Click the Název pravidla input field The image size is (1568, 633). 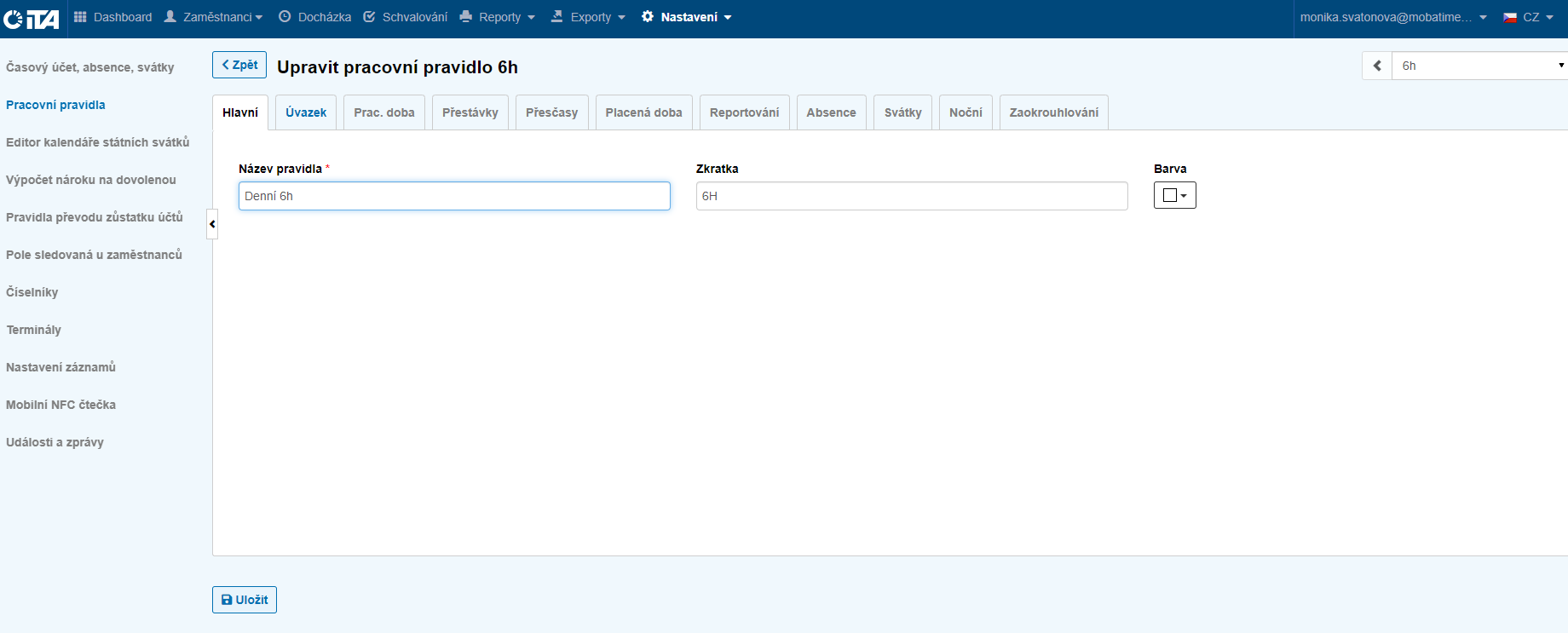coord(454,196)
